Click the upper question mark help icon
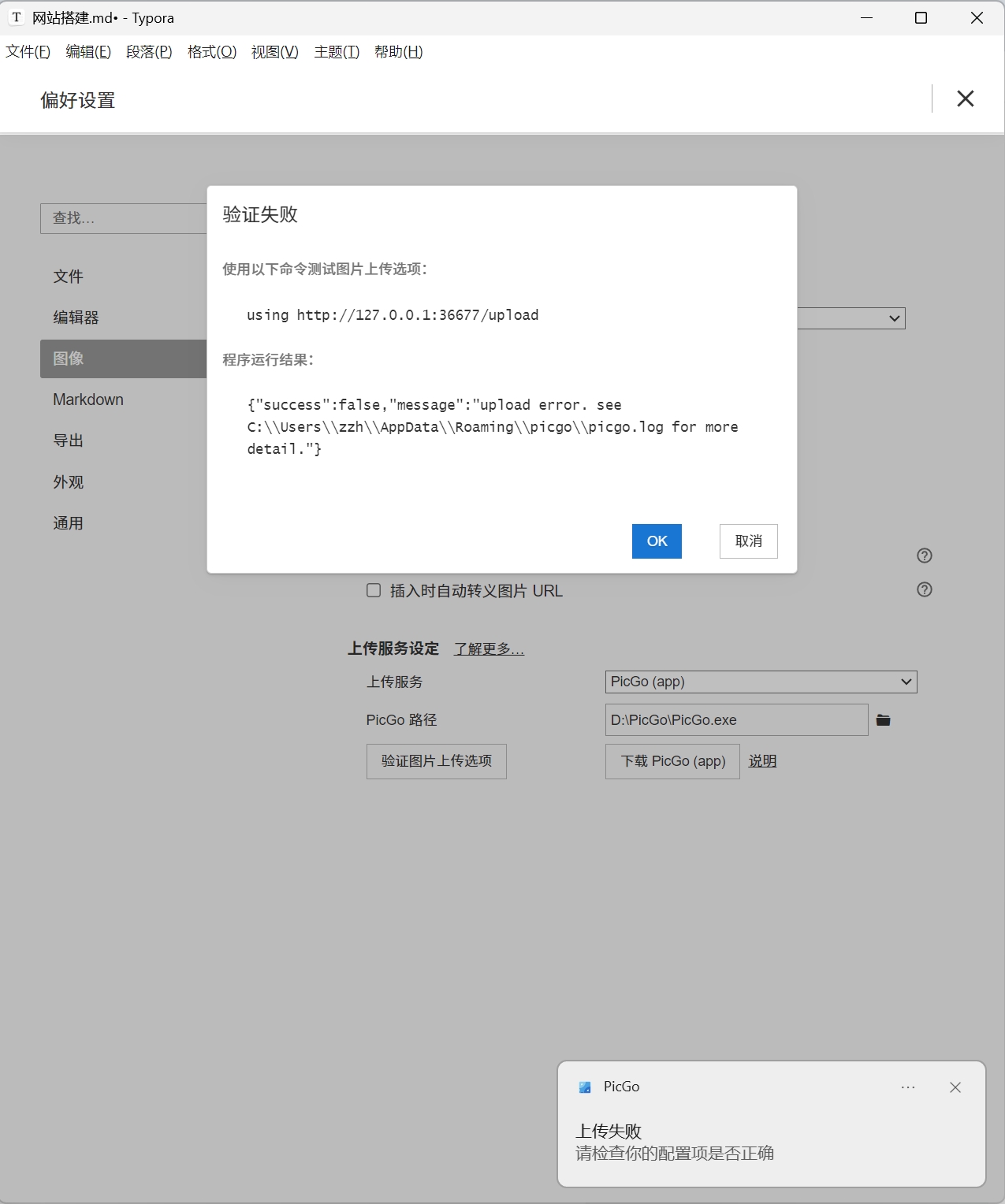The width and height of the screenshot is (1005, 1204). coord(925,556)
